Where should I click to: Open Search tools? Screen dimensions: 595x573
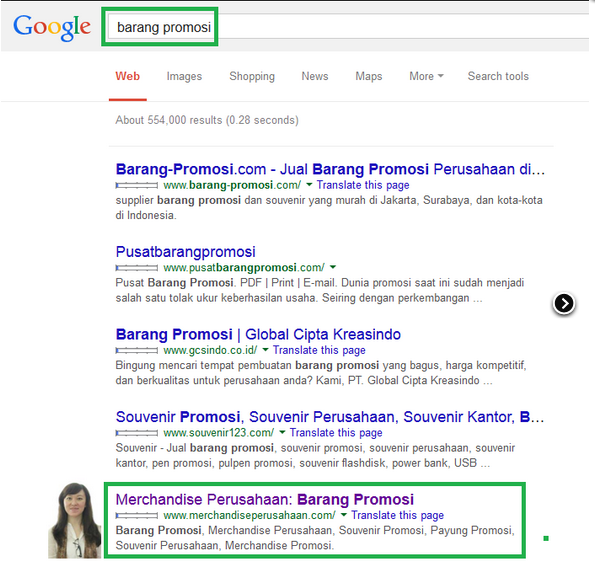(x=498, y=76)
